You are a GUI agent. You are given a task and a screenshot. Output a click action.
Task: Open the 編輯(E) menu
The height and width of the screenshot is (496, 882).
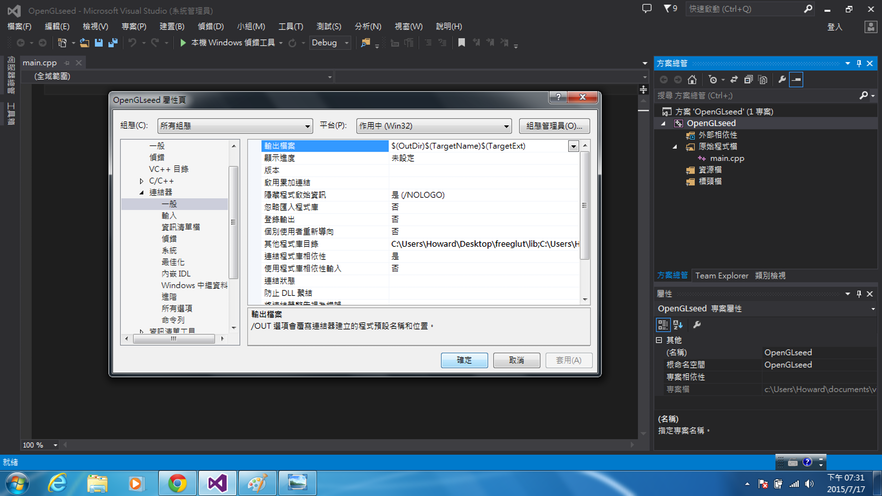(x=57, y=26)
